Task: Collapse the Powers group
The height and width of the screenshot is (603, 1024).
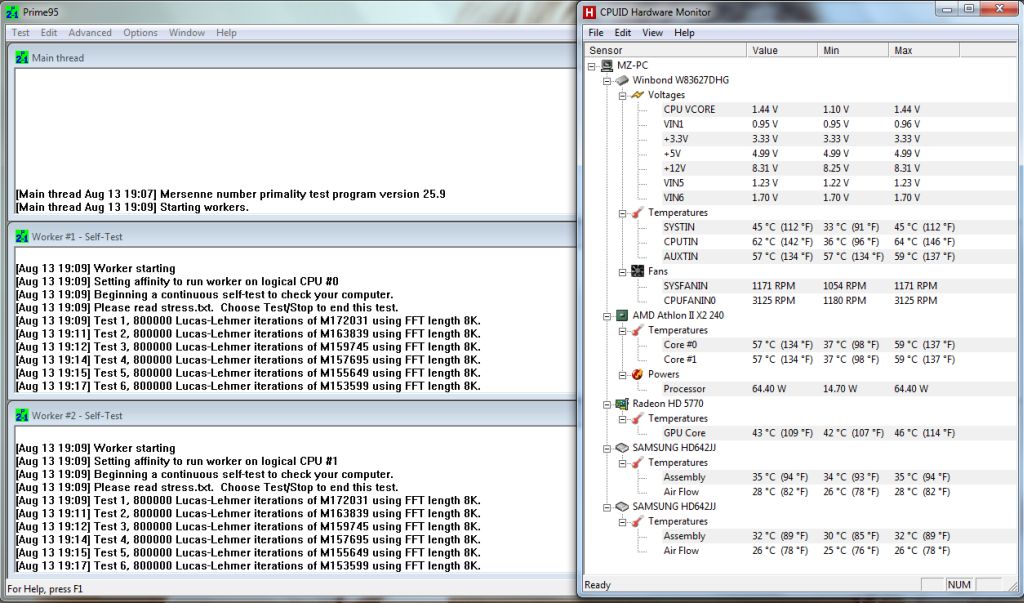Action: point(622,374)
